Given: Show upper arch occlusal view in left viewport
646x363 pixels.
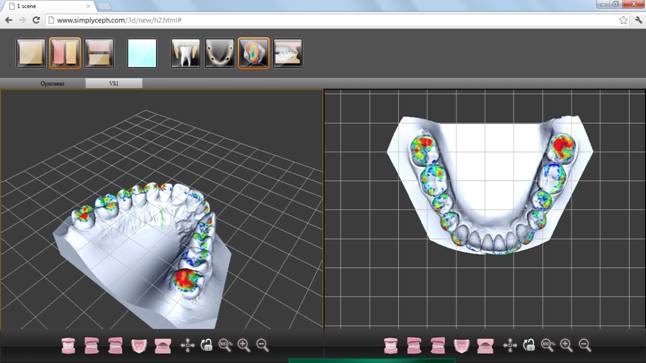Looking at the screenshot, I should [x=139, y=345].
